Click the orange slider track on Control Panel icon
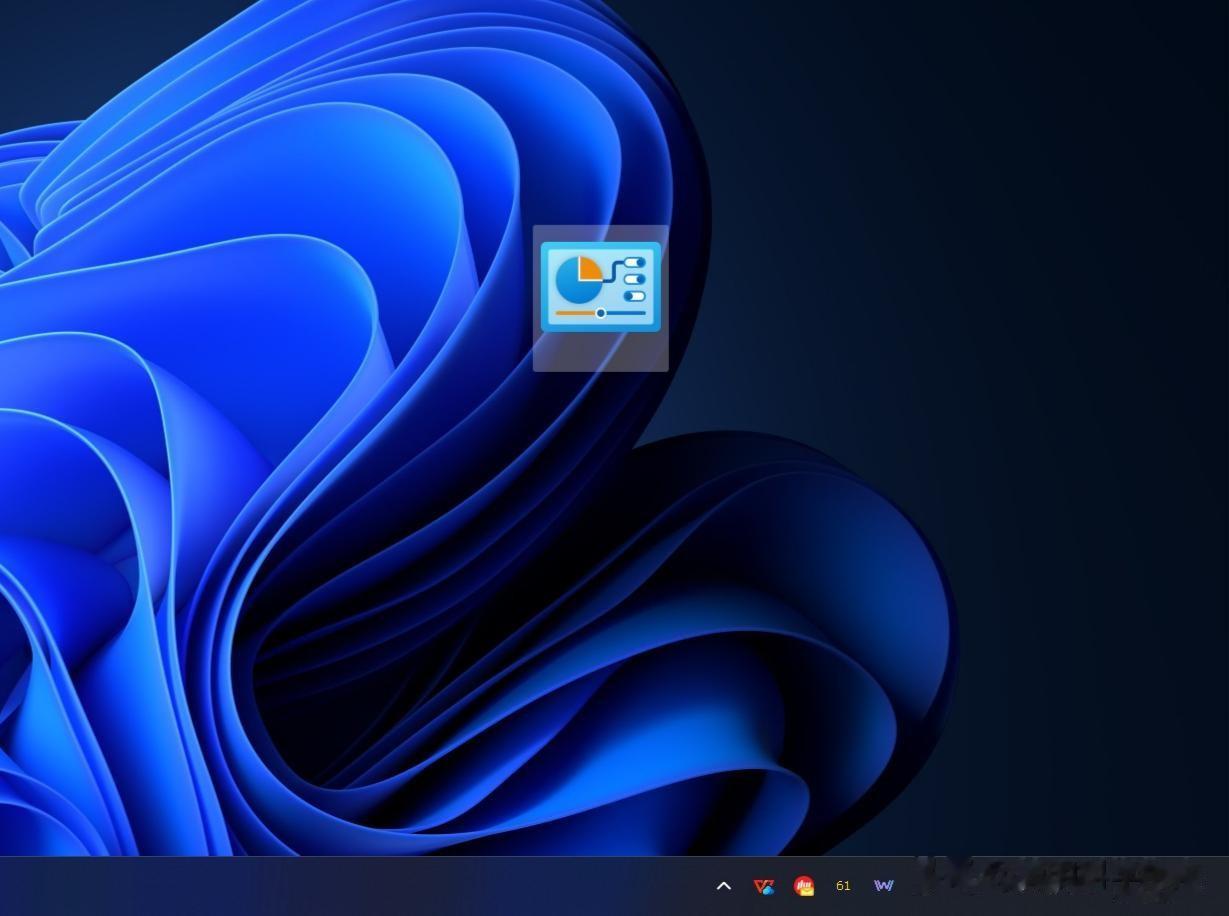This screenshot has height=916, width=1229. click(575, 313)
